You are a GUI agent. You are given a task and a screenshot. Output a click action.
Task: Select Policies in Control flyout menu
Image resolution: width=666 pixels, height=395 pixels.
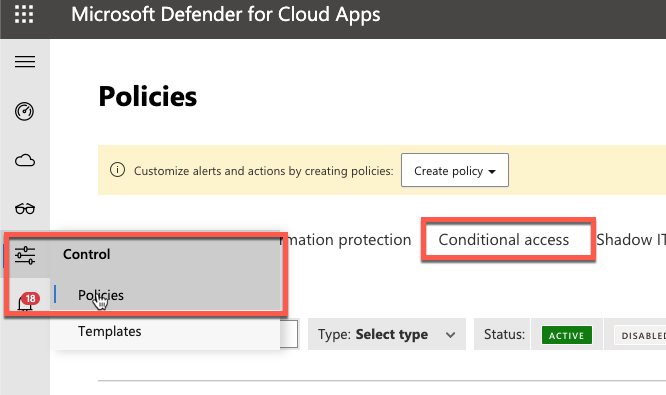point(101,295)
